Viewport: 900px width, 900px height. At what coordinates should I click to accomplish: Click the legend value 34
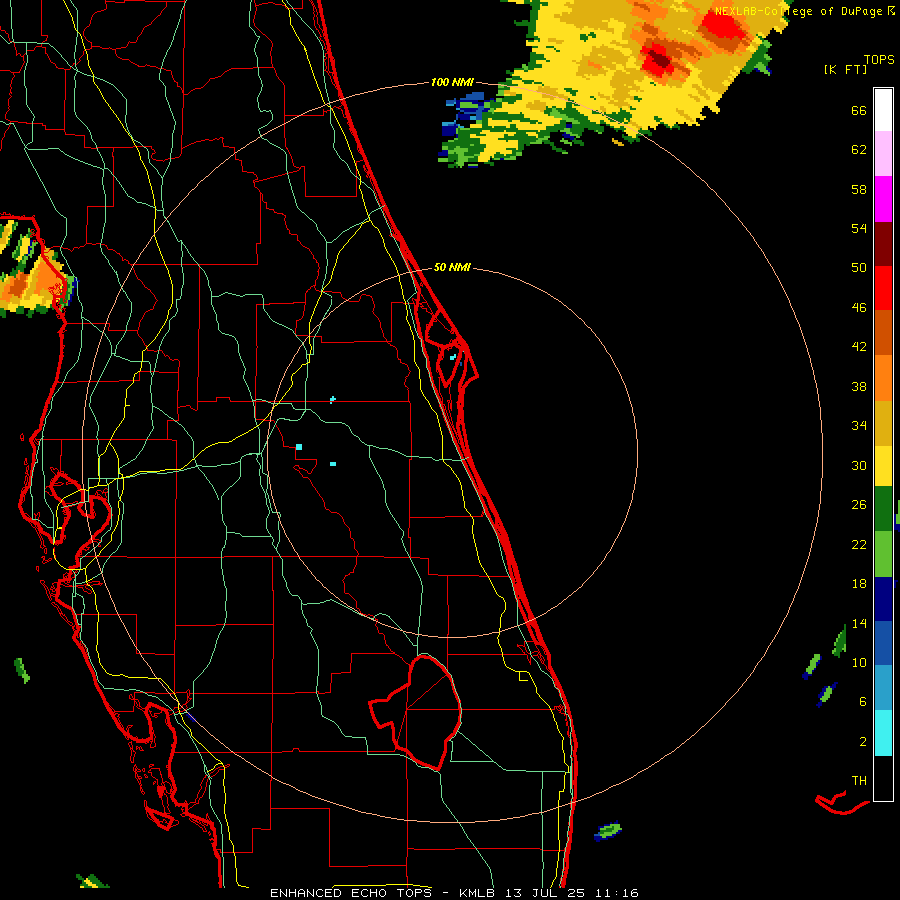pos(859,426)
